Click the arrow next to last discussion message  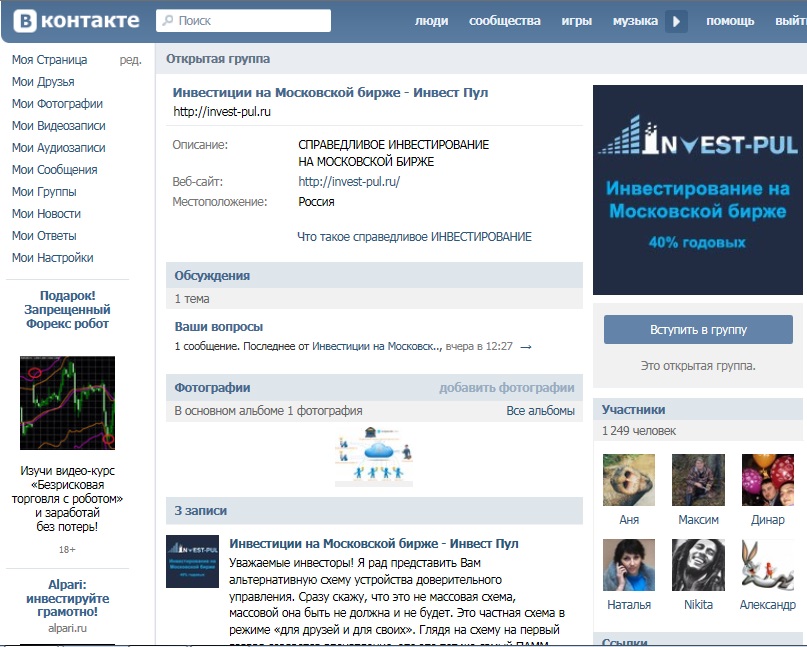(526, 347)
